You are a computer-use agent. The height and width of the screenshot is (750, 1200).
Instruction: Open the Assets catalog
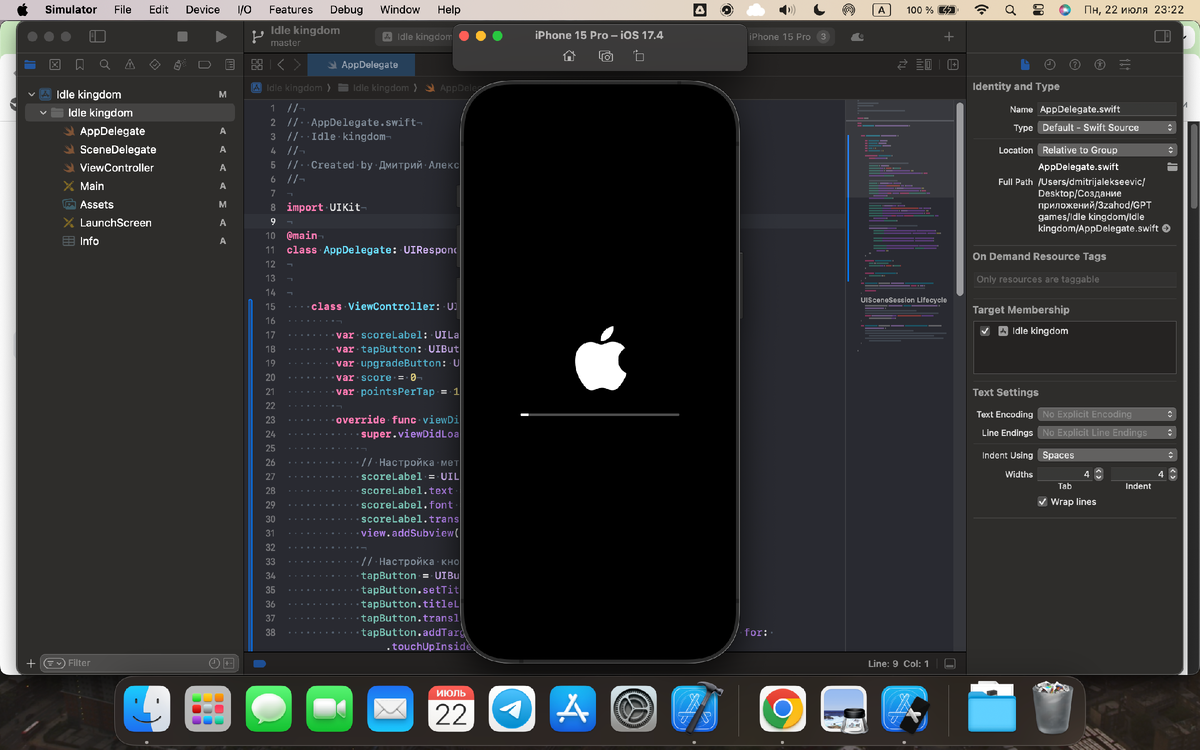pos(97,204)
